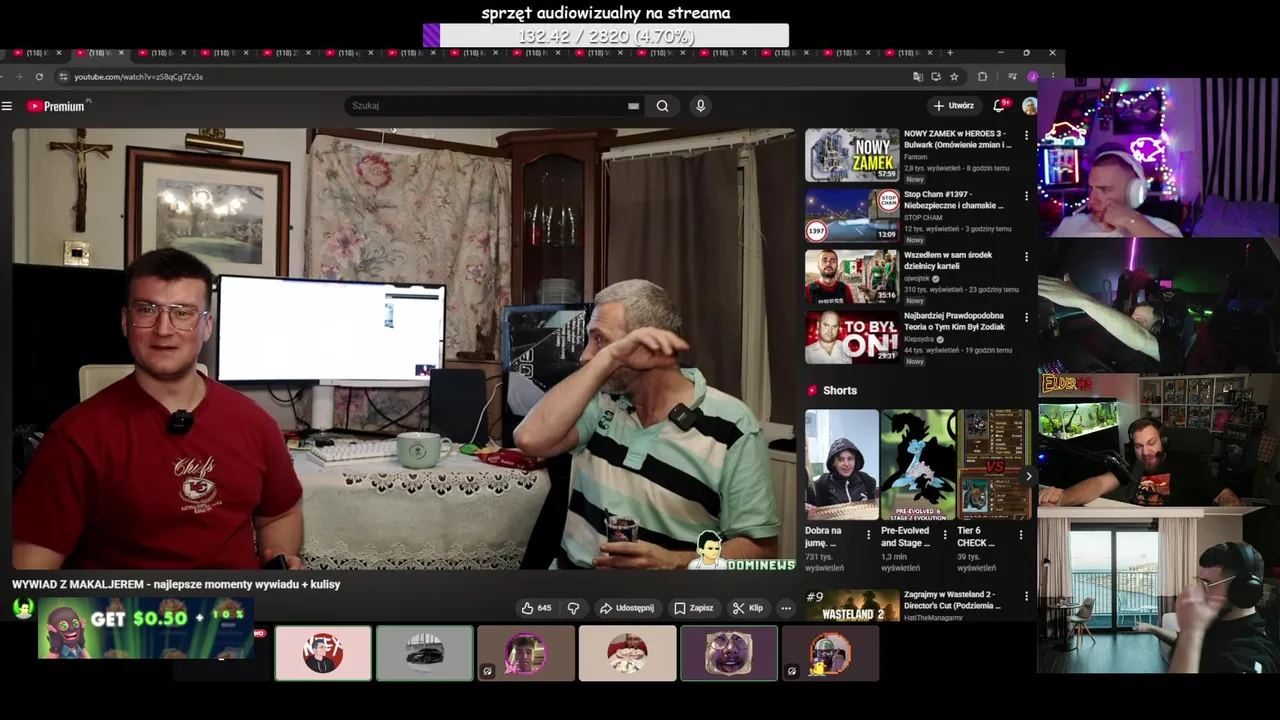The height and width of the screenshot is (720, 1280).
Task: Start voice search with the microphone icon
Action: click(x=700, y=106)
